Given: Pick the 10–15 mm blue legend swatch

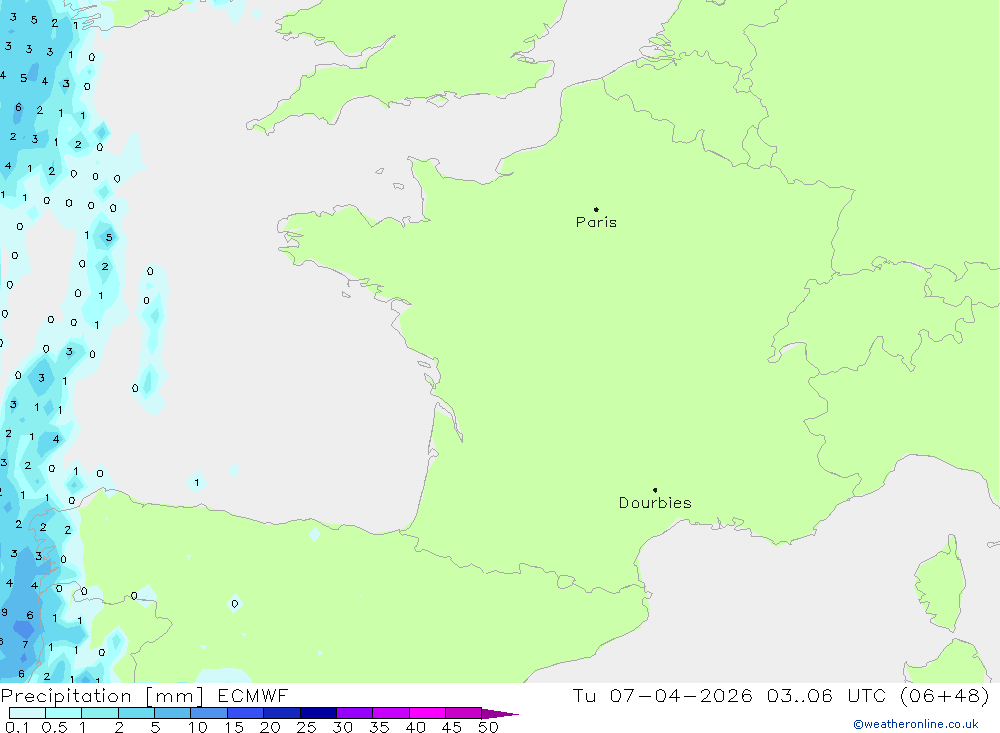Looking at the screenshot, I should 209,713.
